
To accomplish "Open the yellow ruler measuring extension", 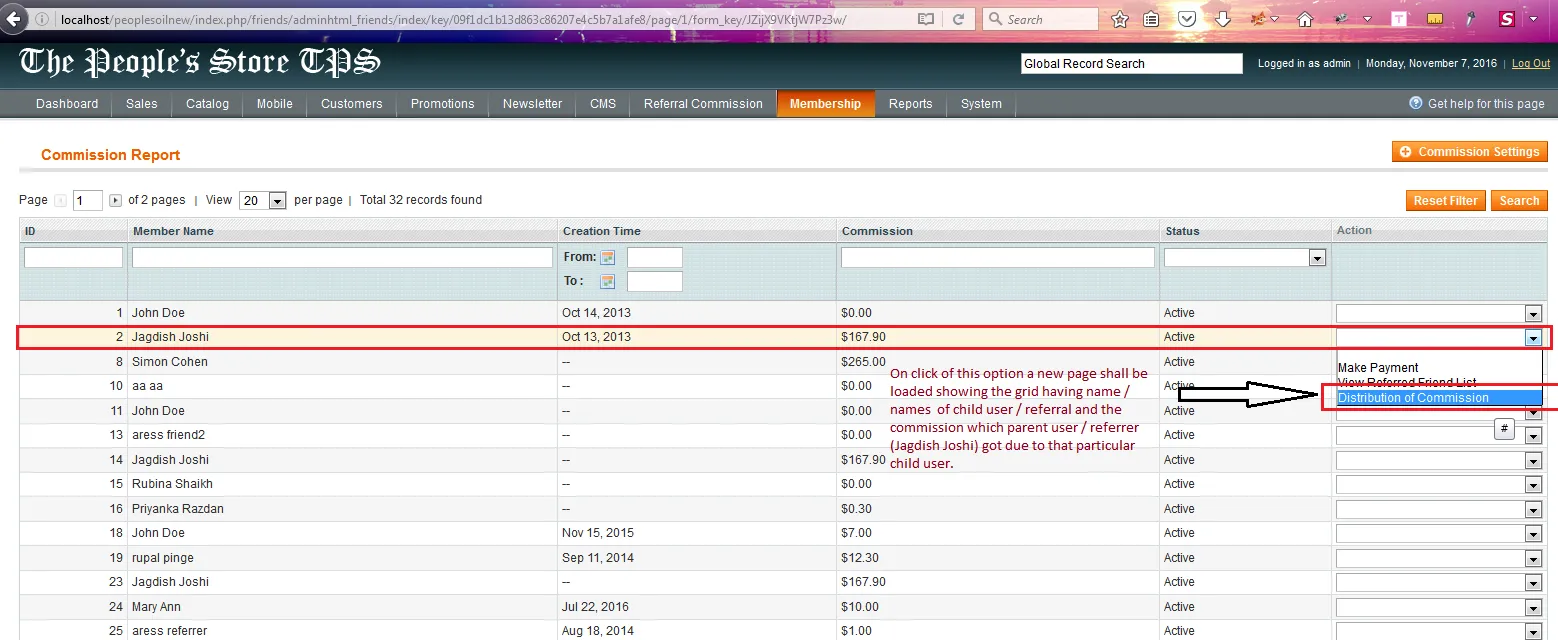I will coord(1434,19).
